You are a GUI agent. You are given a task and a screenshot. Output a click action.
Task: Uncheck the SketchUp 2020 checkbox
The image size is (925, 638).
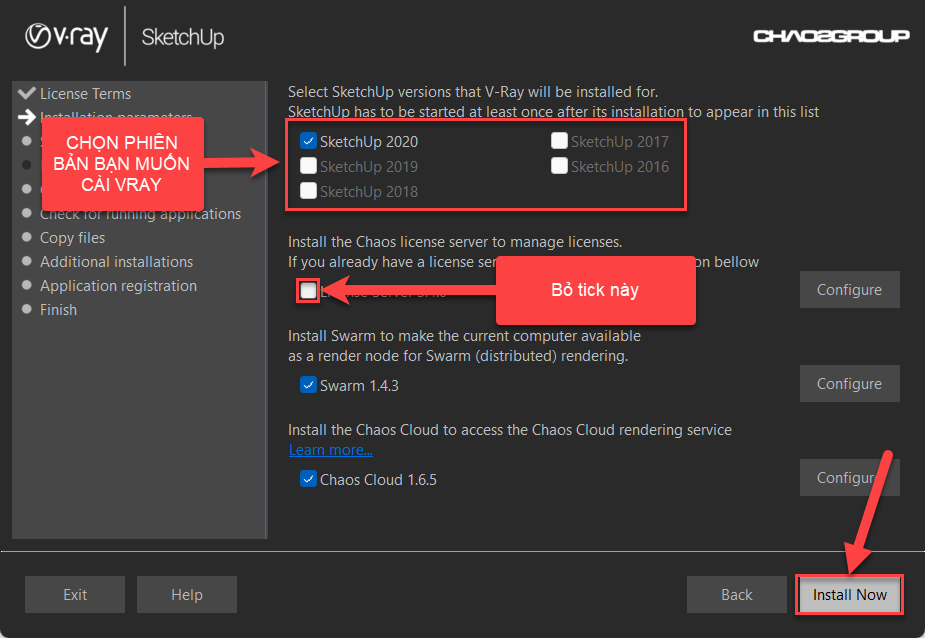click(308, 141)
